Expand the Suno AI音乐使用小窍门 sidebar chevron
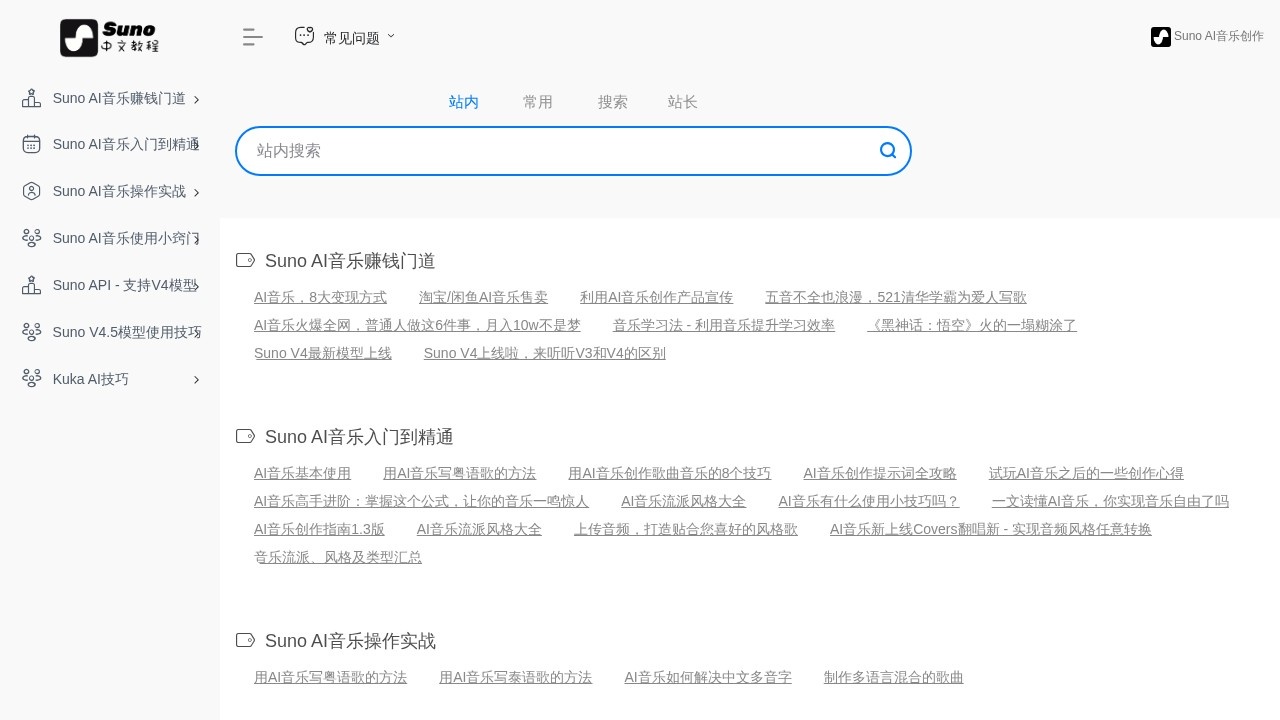 point(196,239)
